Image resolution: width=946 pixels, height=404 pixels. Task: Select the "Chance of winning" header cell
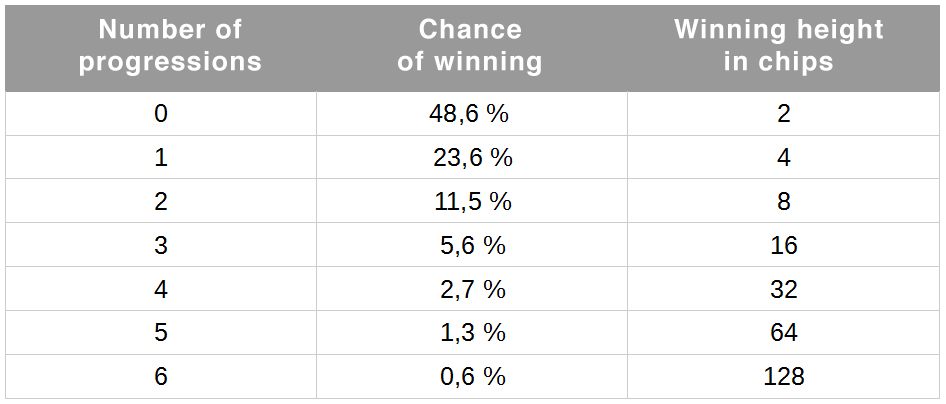tap(470, 46)
